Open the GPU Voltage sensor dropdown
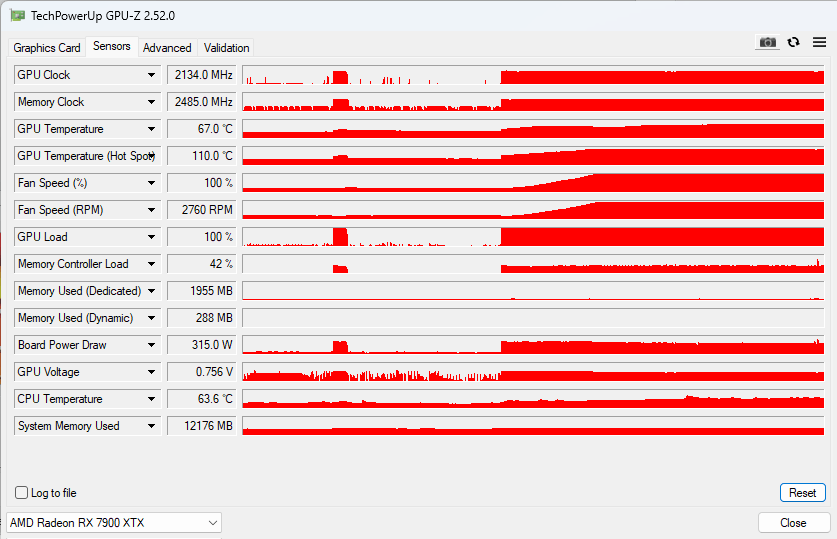The image size is (837, 539). click(x=152, y=372)
